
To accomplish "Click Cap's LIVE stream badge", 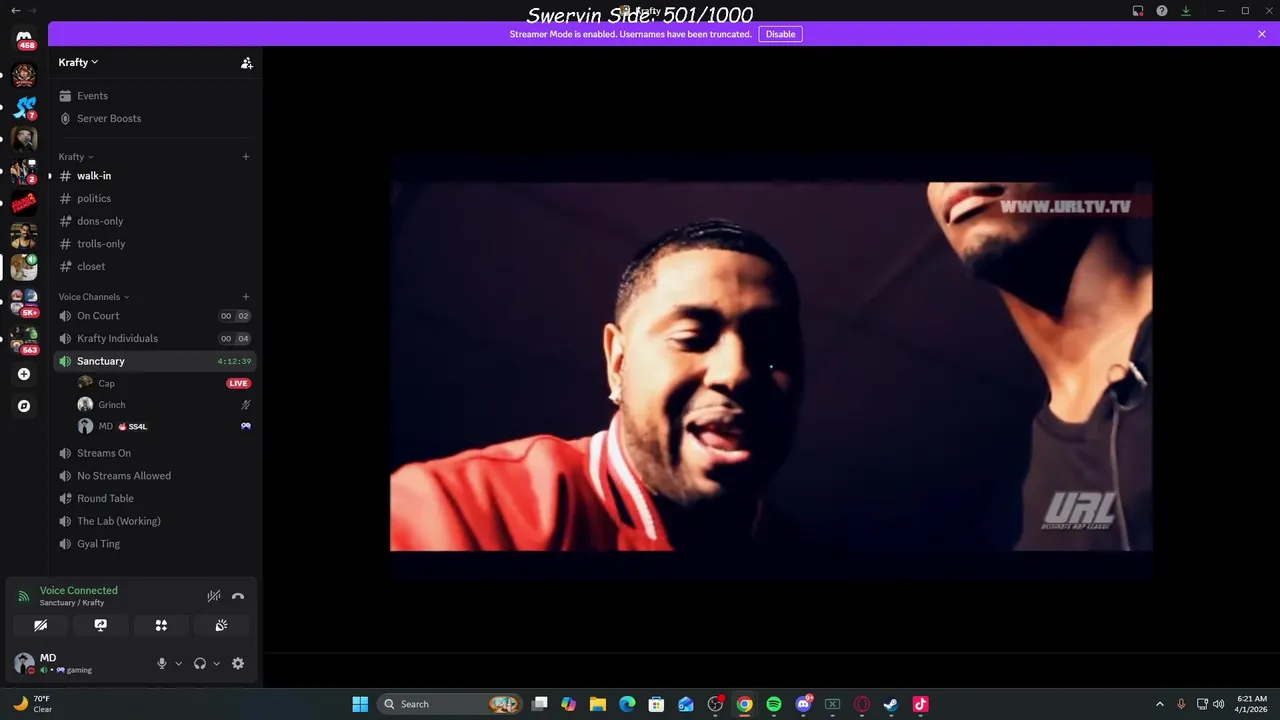I will [238, 383].
